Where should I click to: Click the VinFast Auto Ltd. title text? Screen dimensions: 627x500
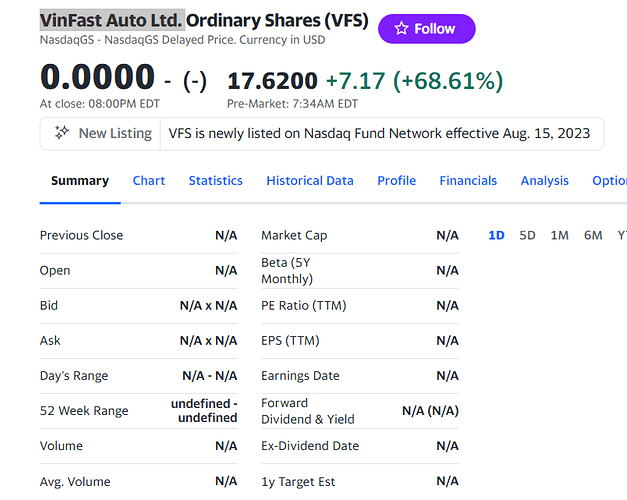point(112,20)
